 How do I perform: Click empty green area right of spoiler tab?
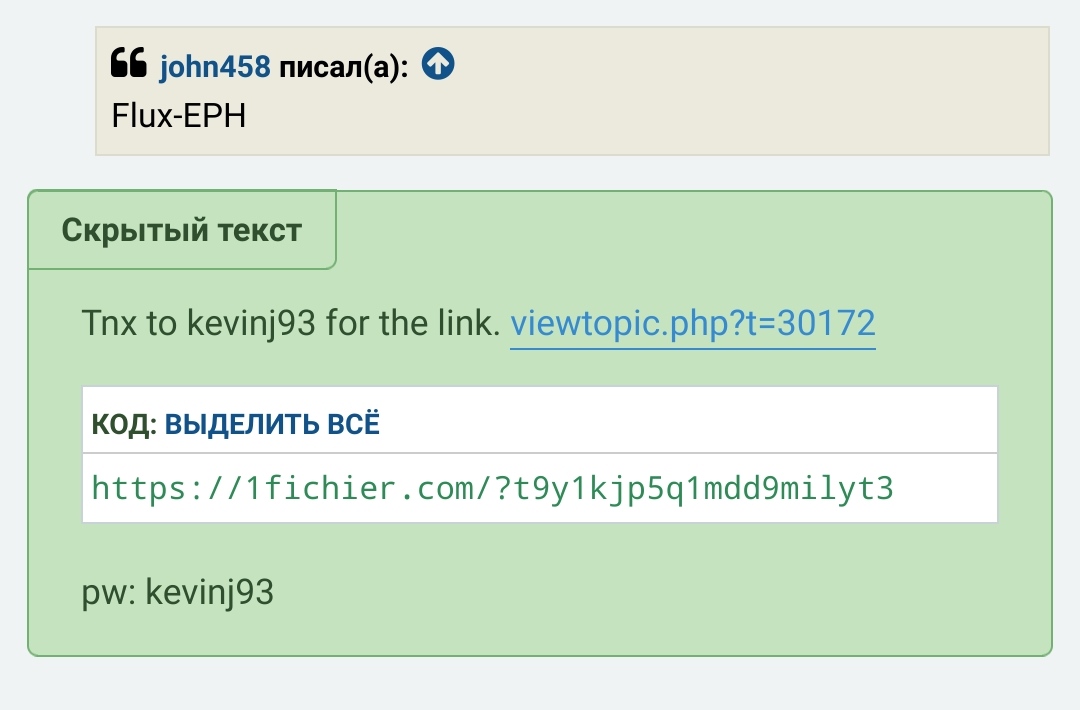point(690,231)
